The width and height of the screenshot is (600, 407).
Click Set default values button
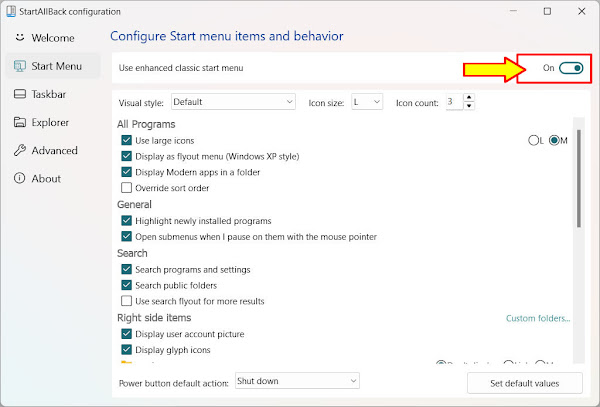coord(525,383)
